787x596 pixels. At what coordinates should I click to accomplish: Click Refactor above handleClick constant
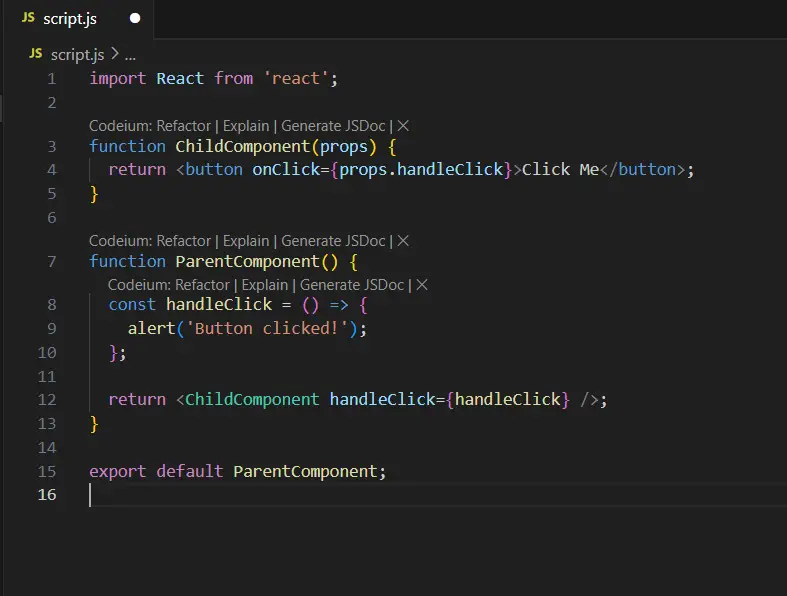(x=202, y=285)
